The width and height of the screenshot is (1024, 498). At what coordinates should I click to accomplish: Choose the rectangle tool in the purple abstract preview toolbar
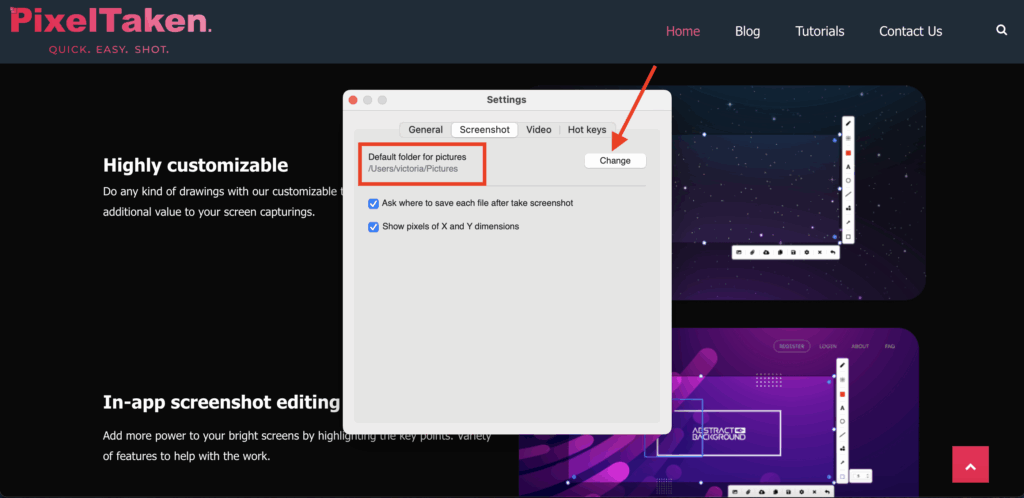tap(842, 476)
